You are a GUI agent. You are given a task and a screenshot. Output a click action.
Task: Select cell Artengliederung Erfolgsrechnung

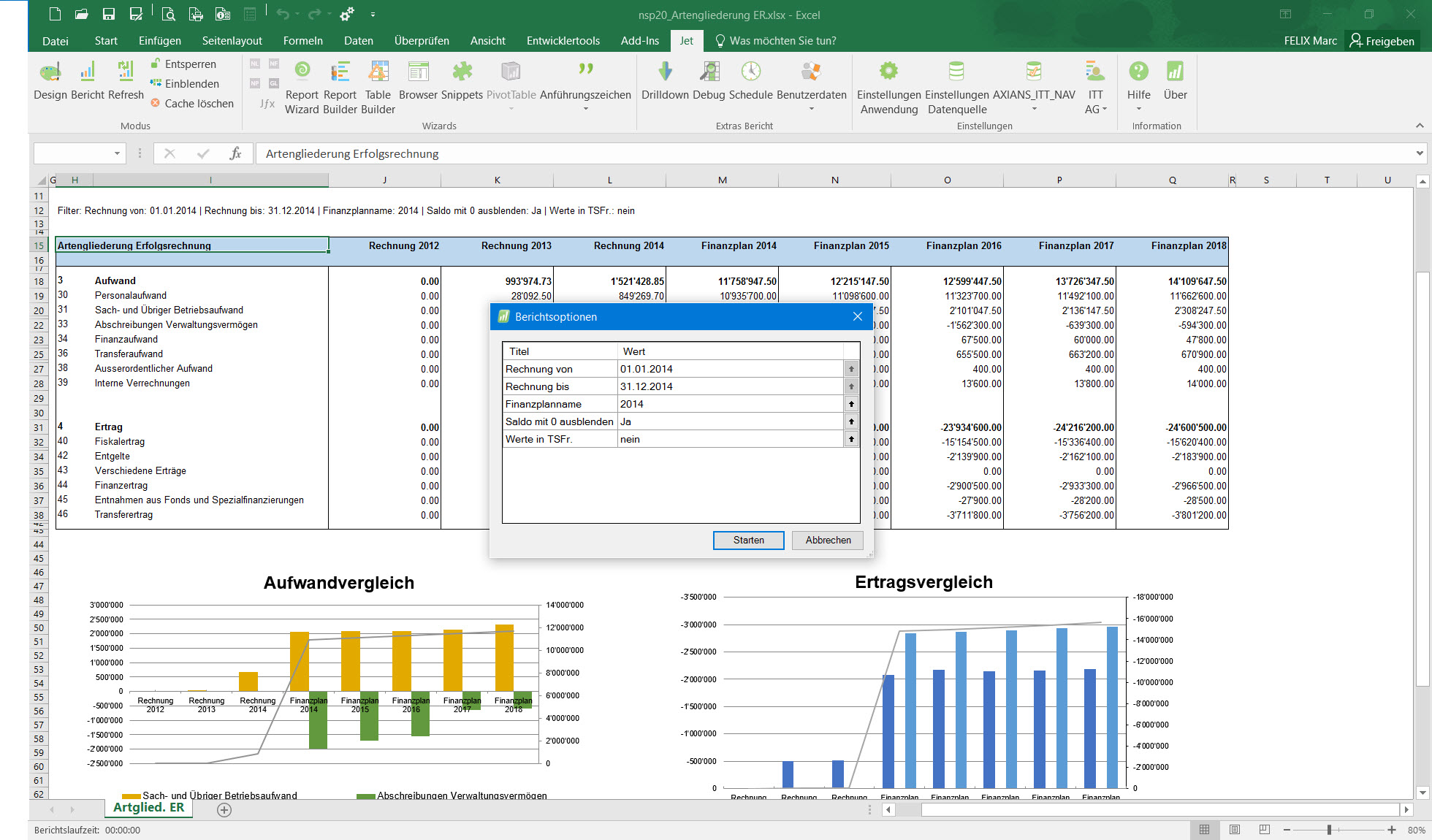click(x=192, y=245)
